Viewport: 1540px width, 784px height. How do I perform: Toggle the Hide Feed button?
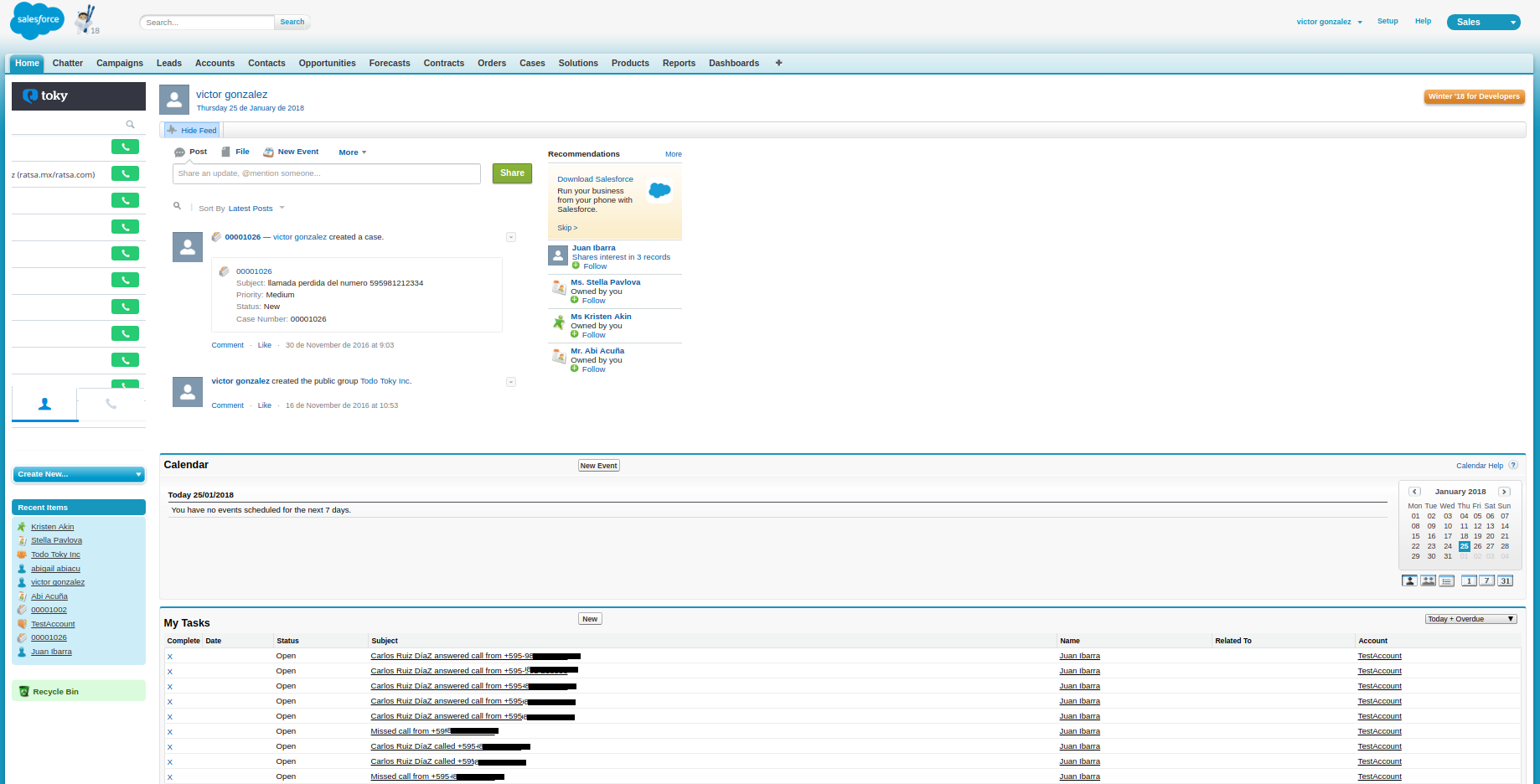(192, 130)
